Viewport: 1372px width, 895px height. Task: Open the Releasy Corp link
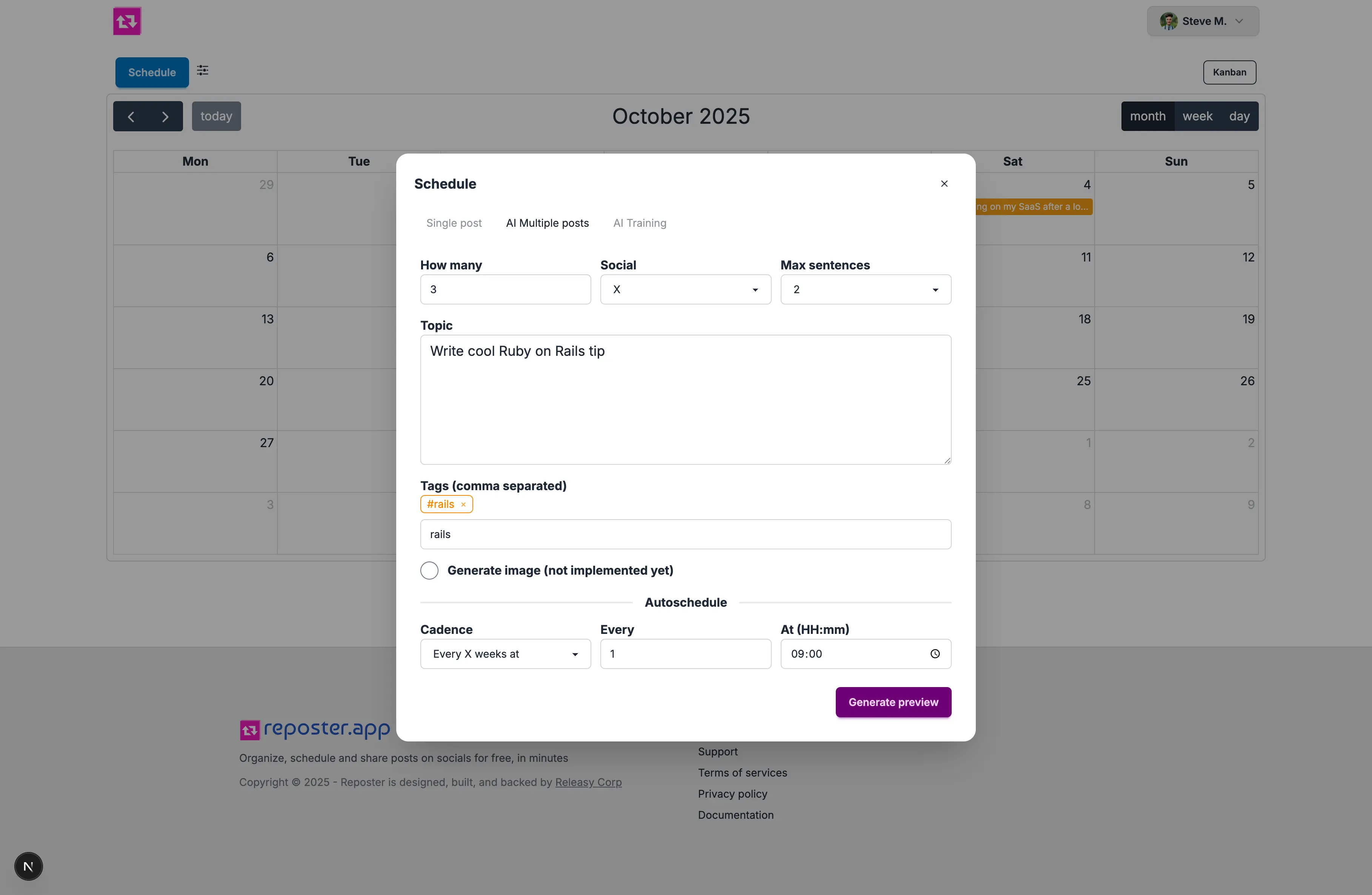(588, 782)
